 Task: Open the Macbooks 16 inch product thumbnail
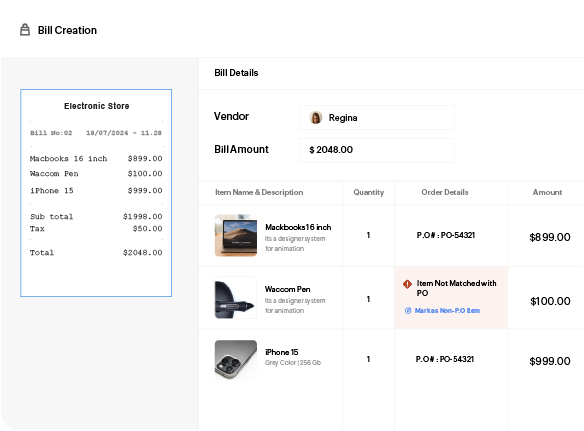[236, 235]
